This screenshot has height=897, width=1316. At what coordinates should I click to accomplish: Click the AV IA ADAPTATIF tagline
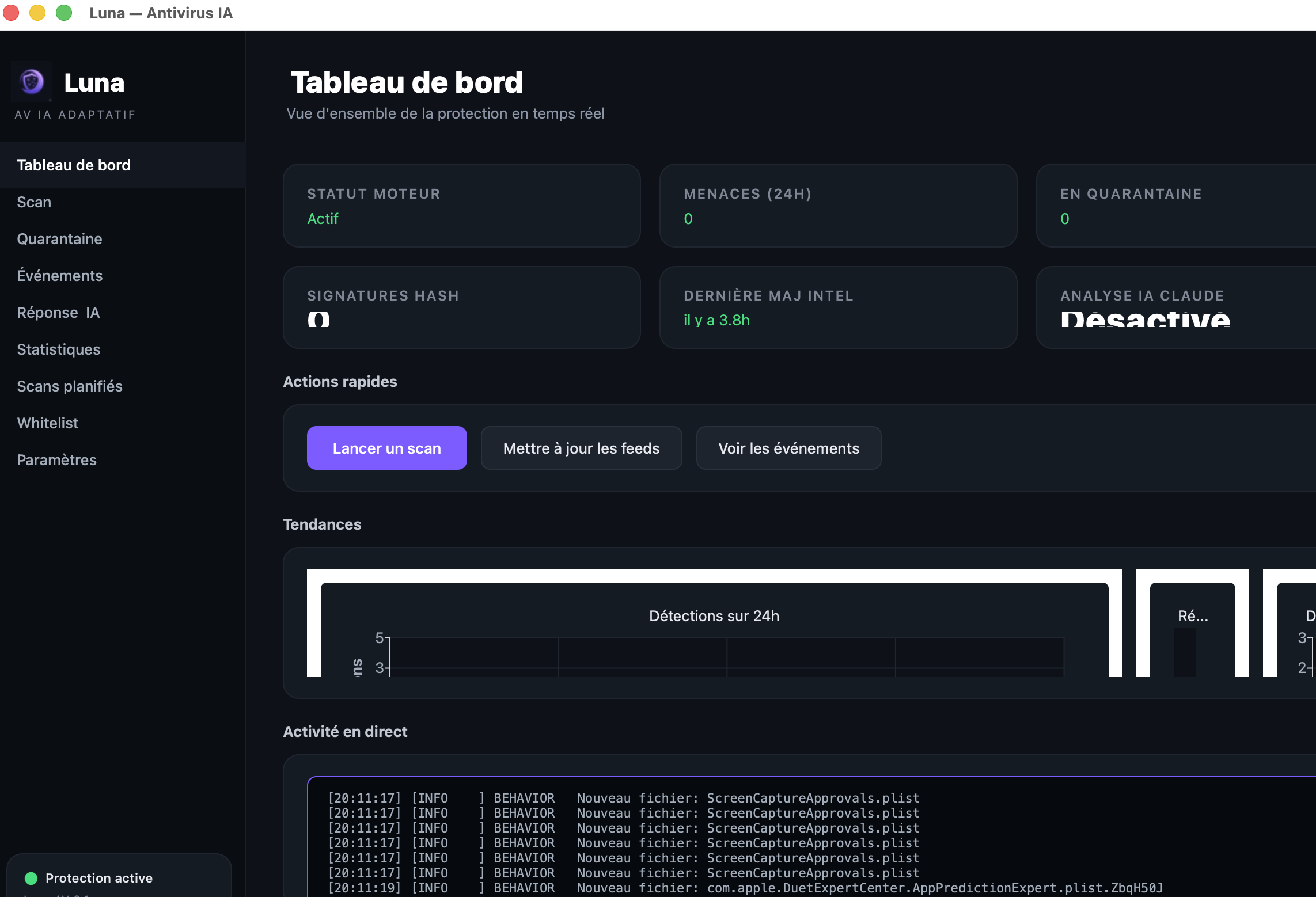75,115
